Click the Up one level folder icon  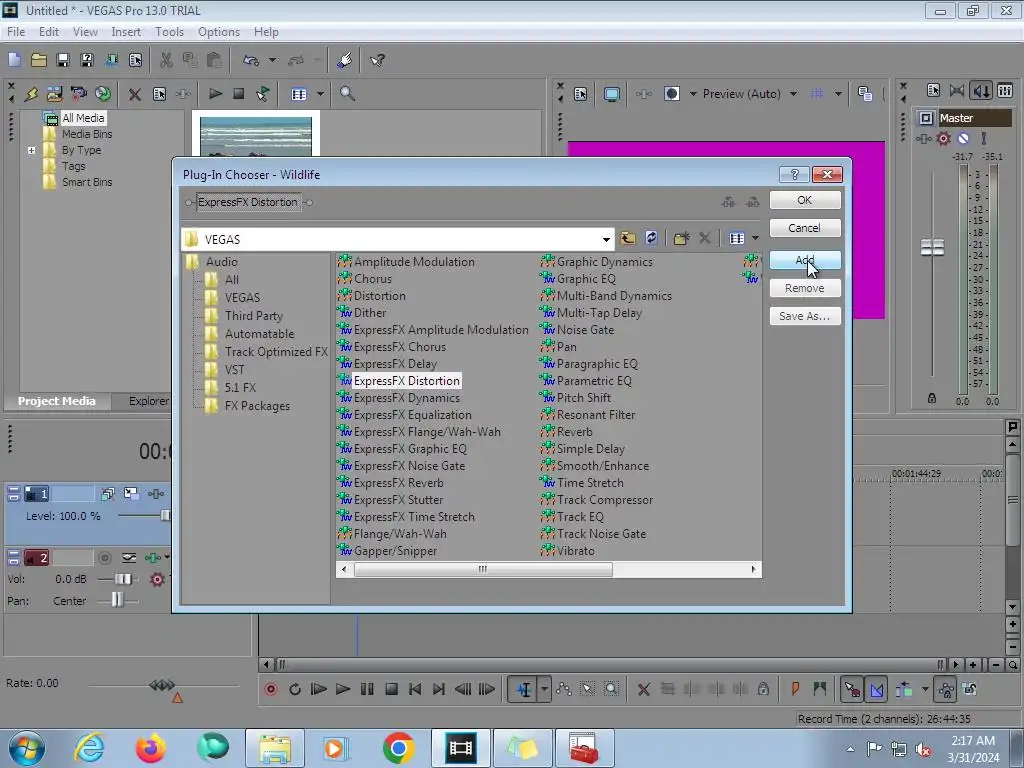click(x=628, y=238)
